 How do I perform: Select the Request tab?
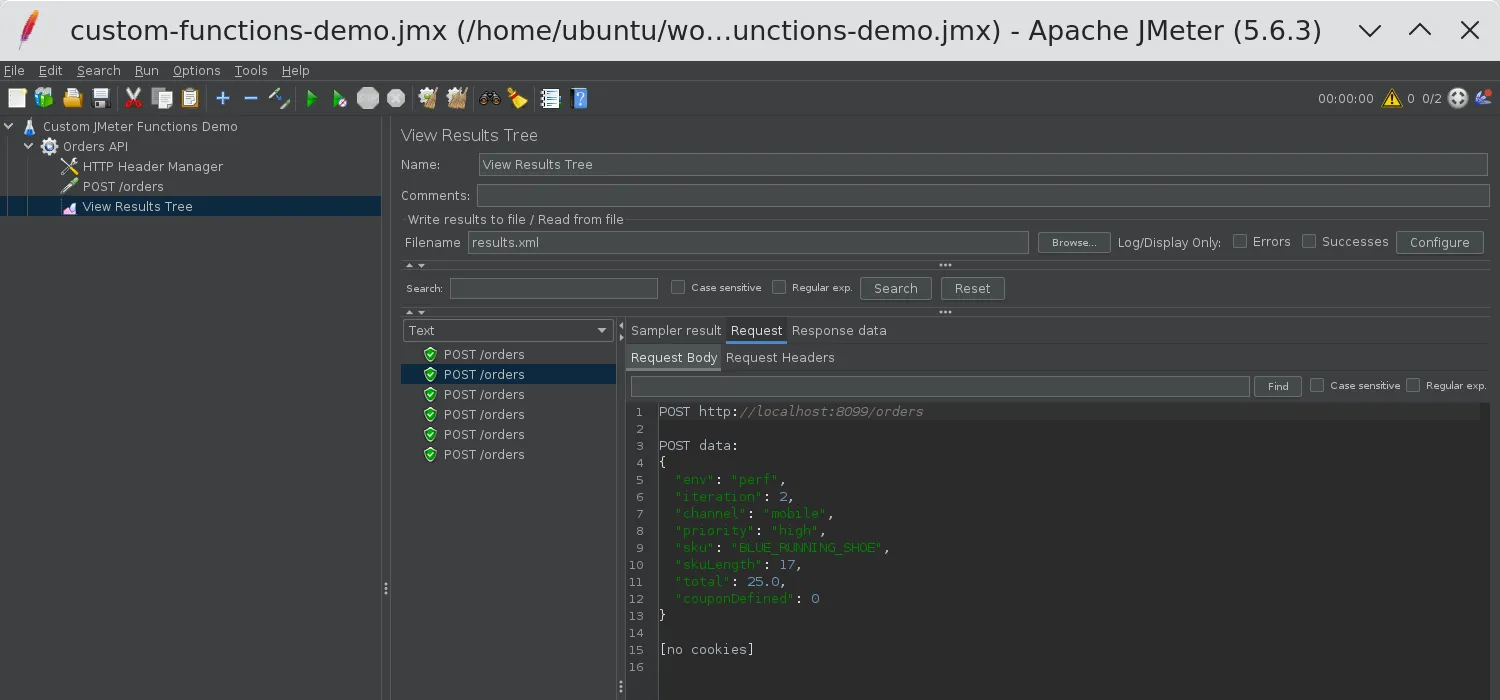(756, 330)
